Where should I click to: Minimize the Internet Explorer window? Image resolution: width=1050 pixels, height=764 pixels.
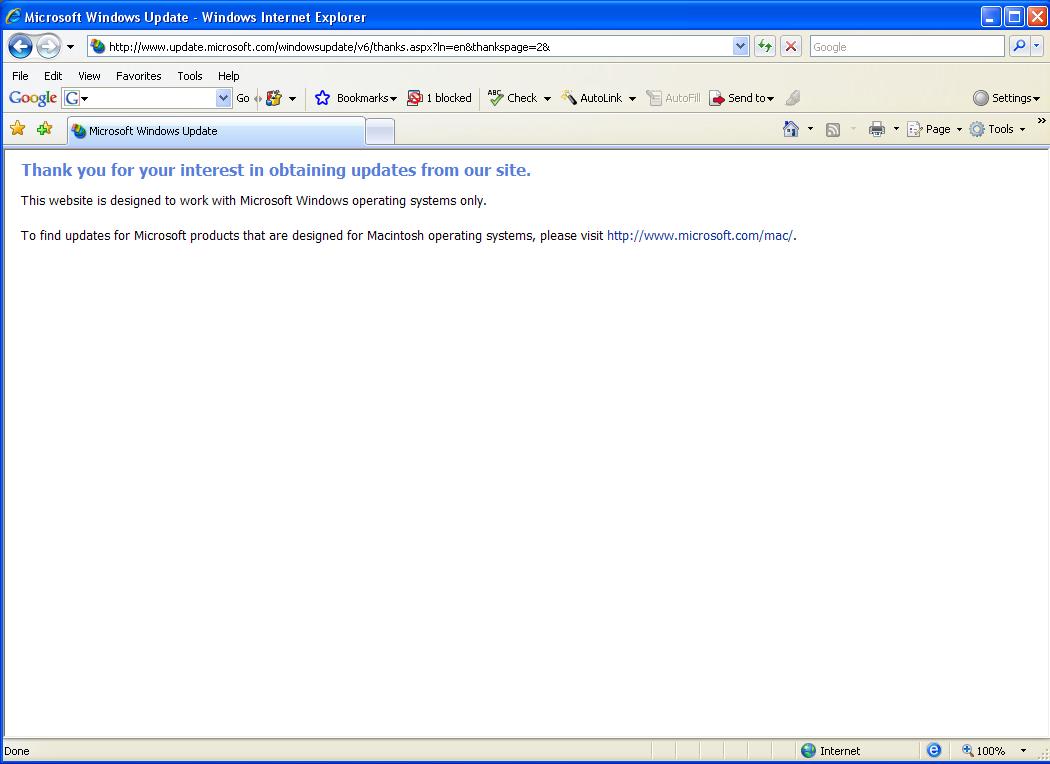coord(991,17)
